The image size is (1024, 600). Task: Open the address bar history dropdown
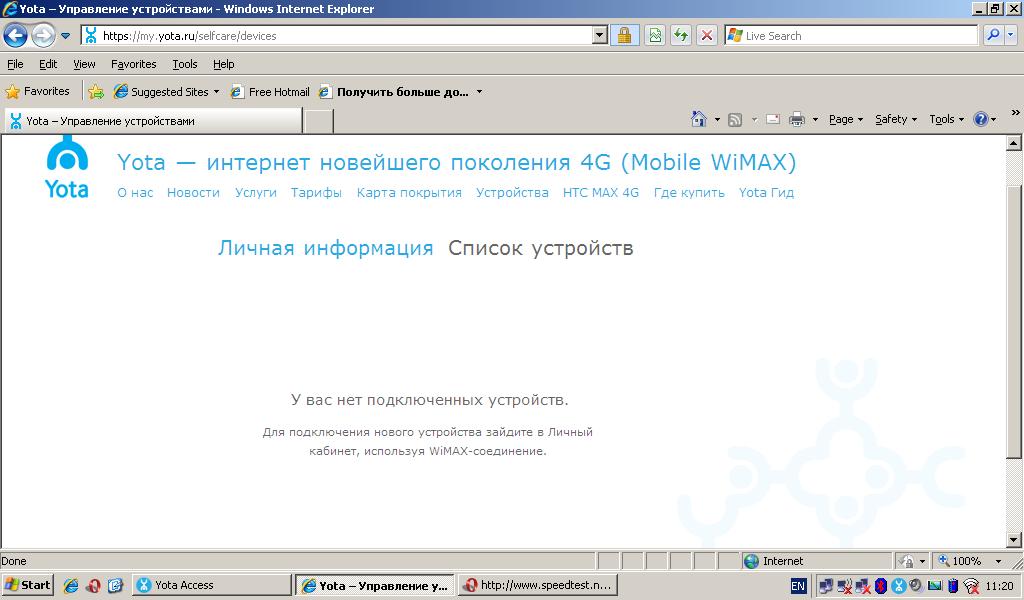point(600,35)
